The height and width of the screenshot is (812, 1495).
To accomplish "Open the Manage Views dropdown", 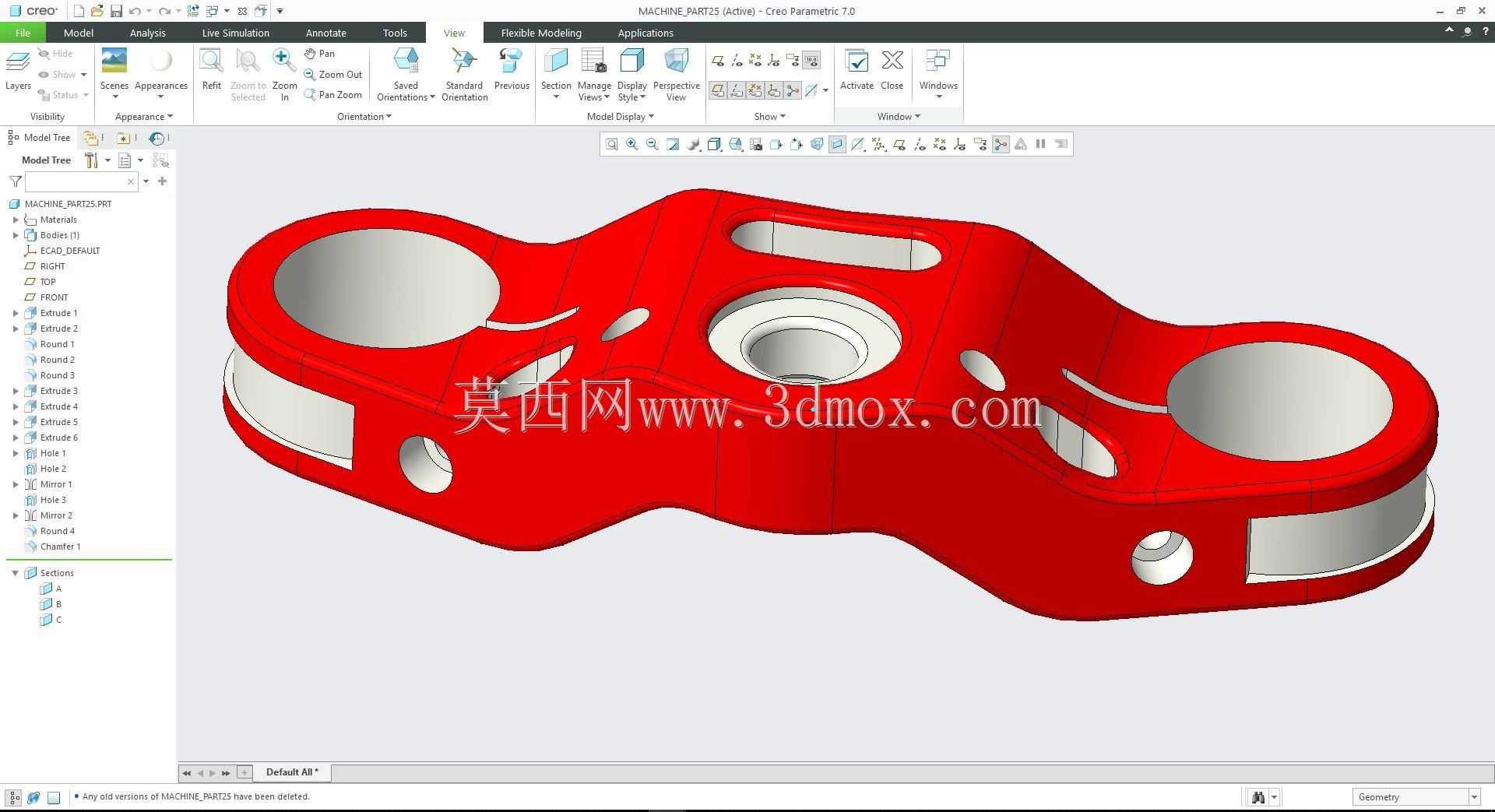I will click(594, 92).
